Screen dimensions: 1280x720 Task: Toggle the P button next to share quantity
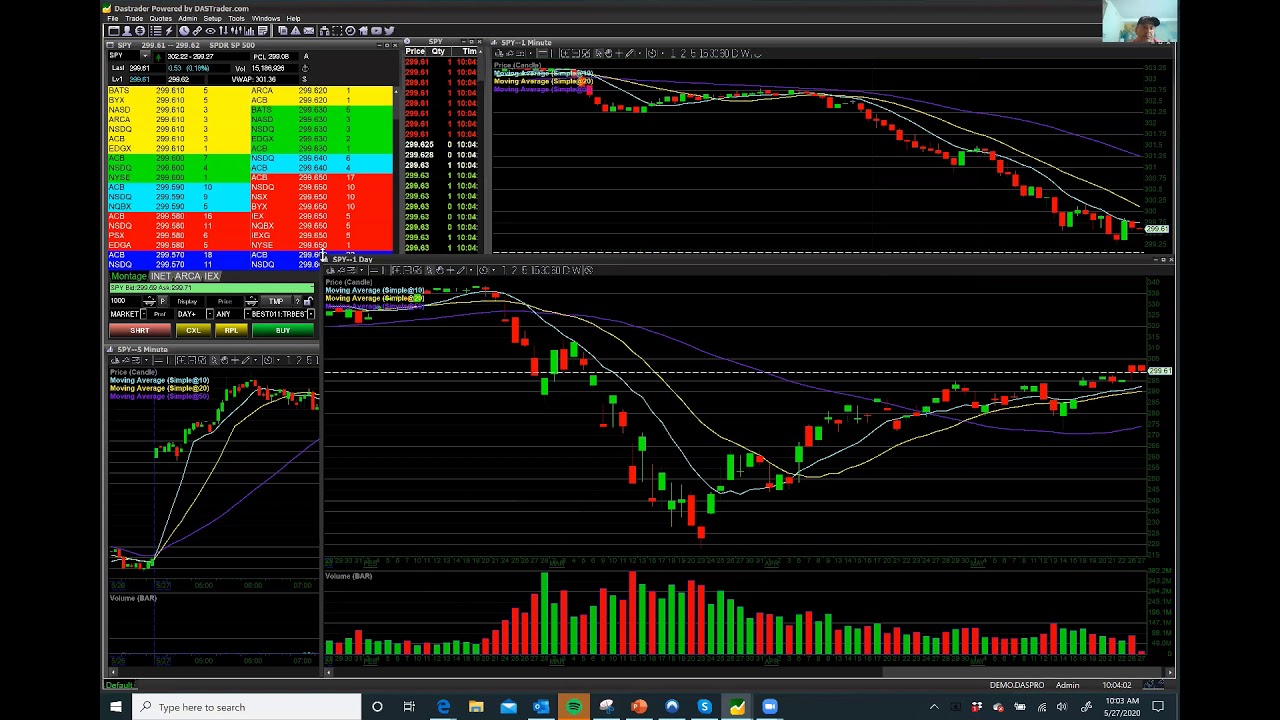pos(162,301)
